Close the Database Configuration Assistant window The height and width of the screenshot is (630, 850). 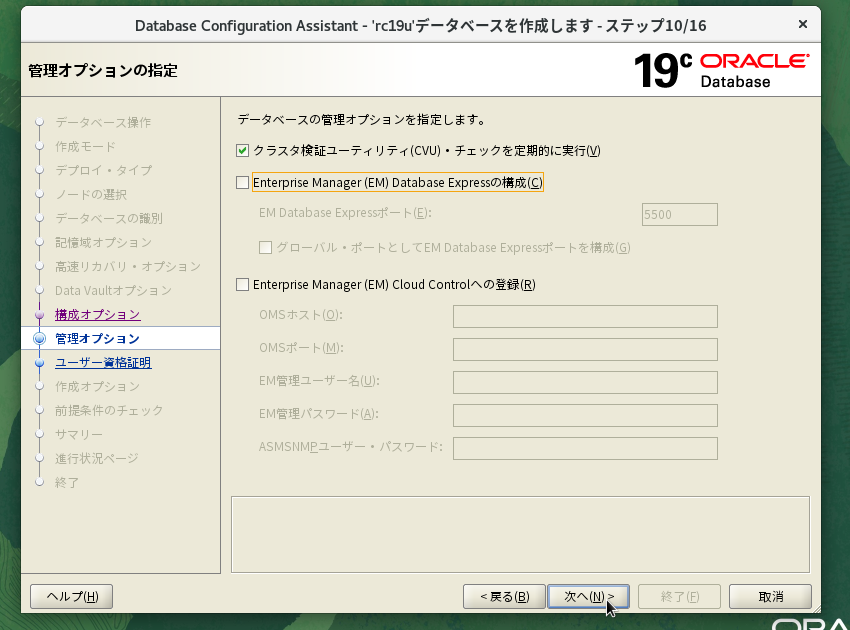coord(803,24)
